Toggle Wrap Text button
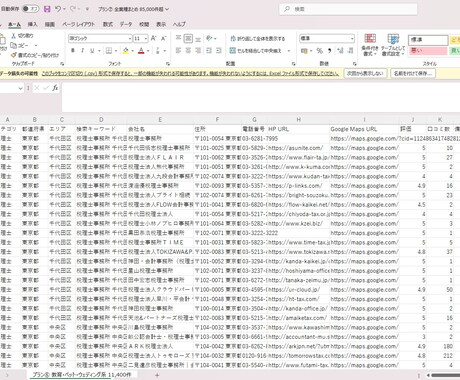Screen dimensions: 460x380 [258, 39]
